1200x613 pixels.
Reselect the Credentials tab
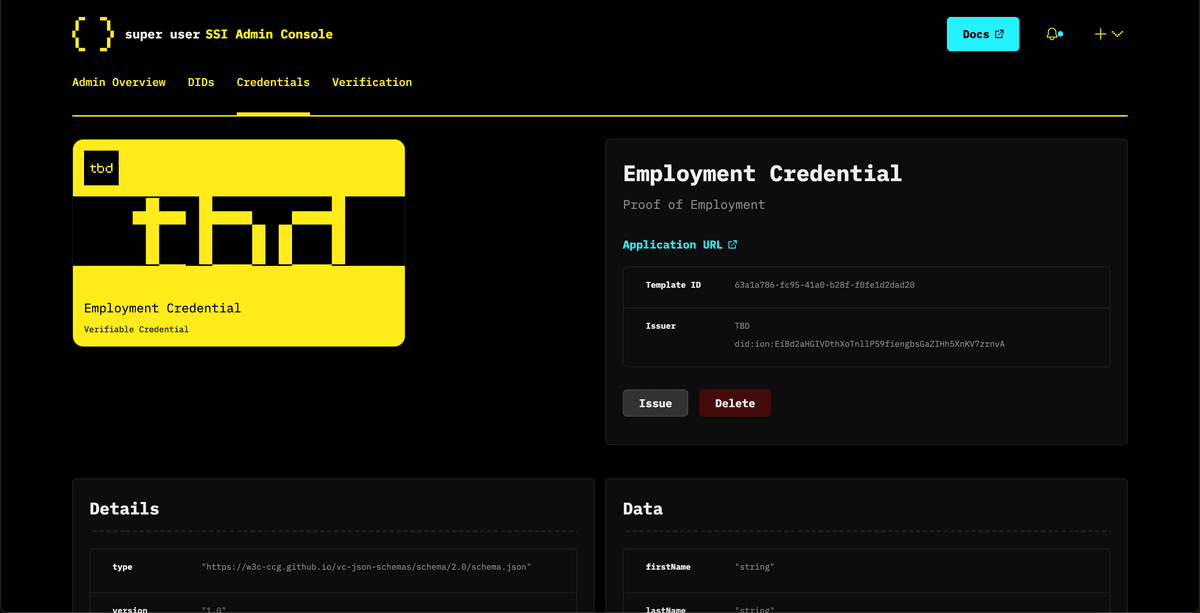tap(273, 82)
